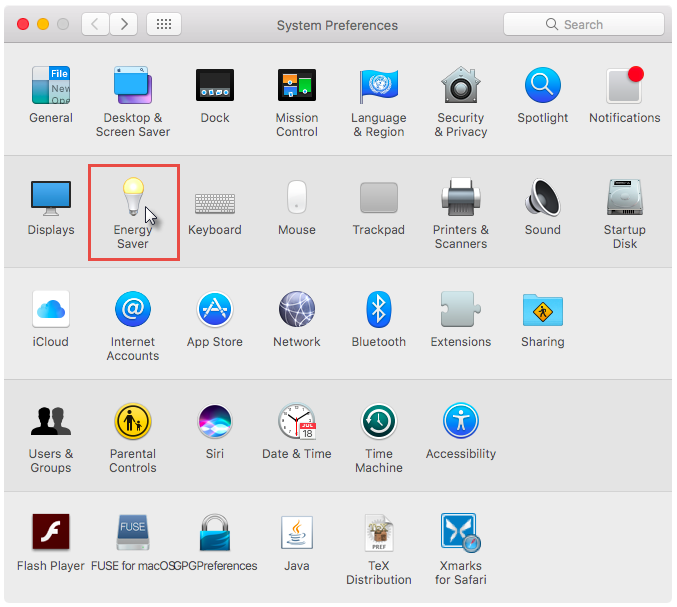The image size is (677, 607).
Task: Click the back navigation arrow
Action: pyautogui.click(x=94, y=24)
